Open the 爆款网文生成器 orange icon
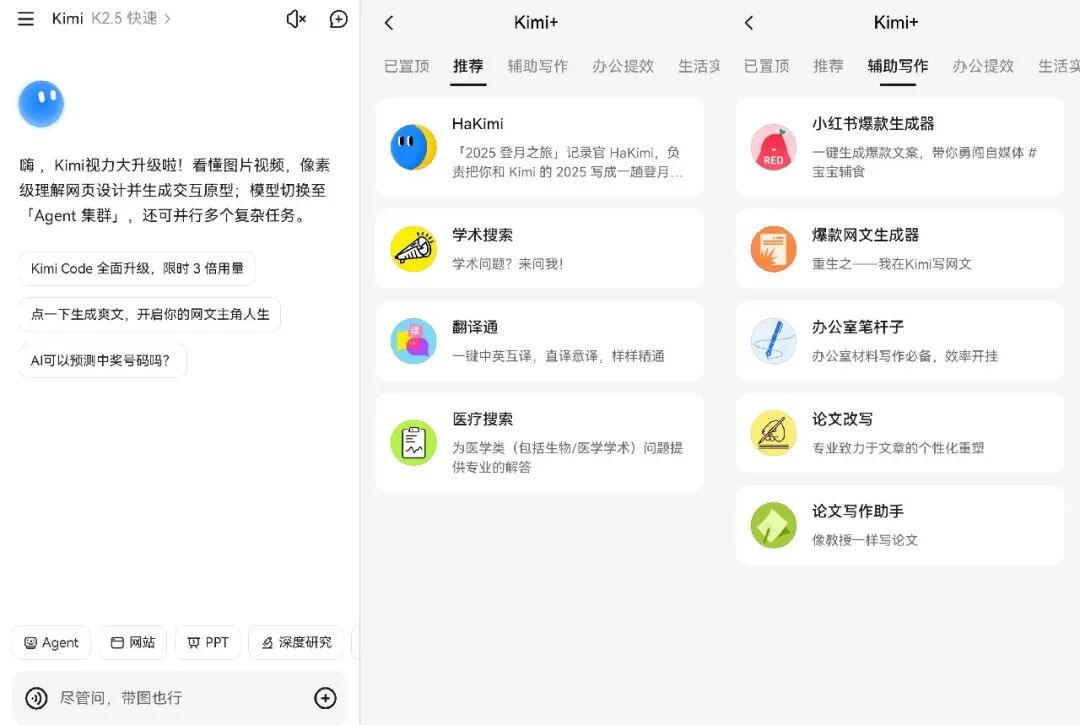The width and height of the screenshot is (1080, 725). point(773,249)
